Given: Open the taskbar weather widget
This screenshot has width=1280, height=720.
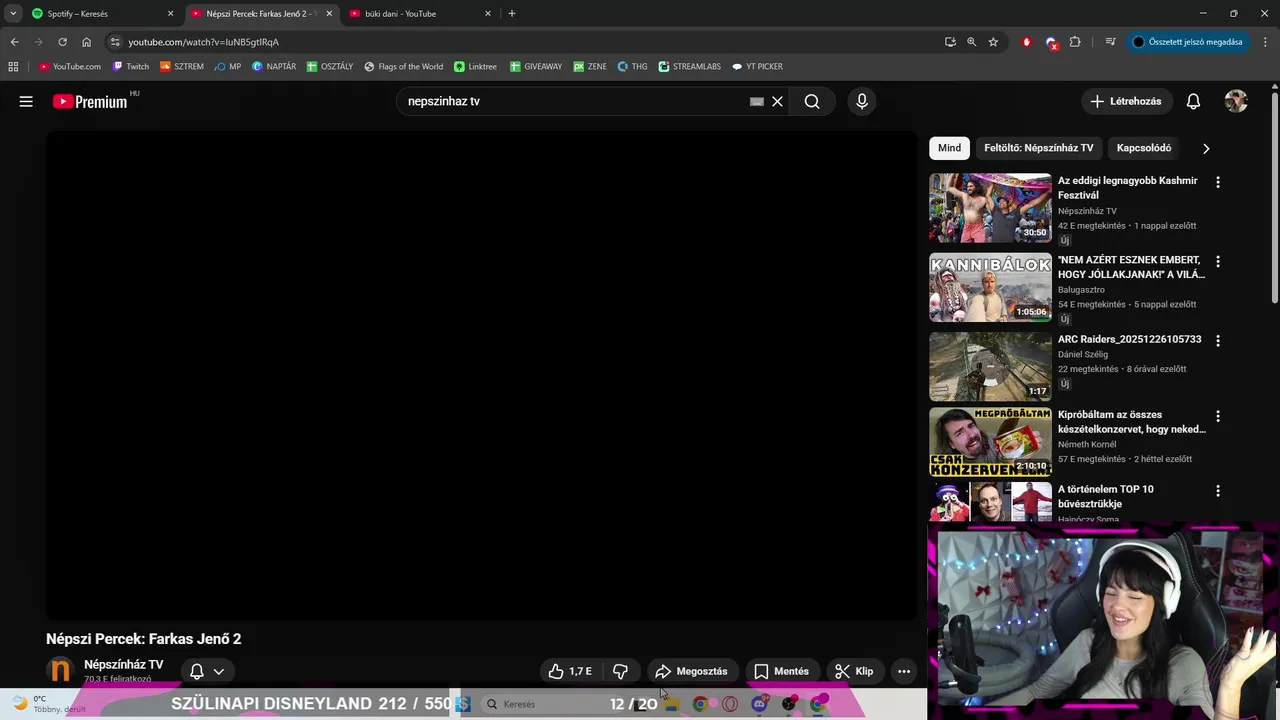Looking at the screenshot, I should tap(47, 704).
